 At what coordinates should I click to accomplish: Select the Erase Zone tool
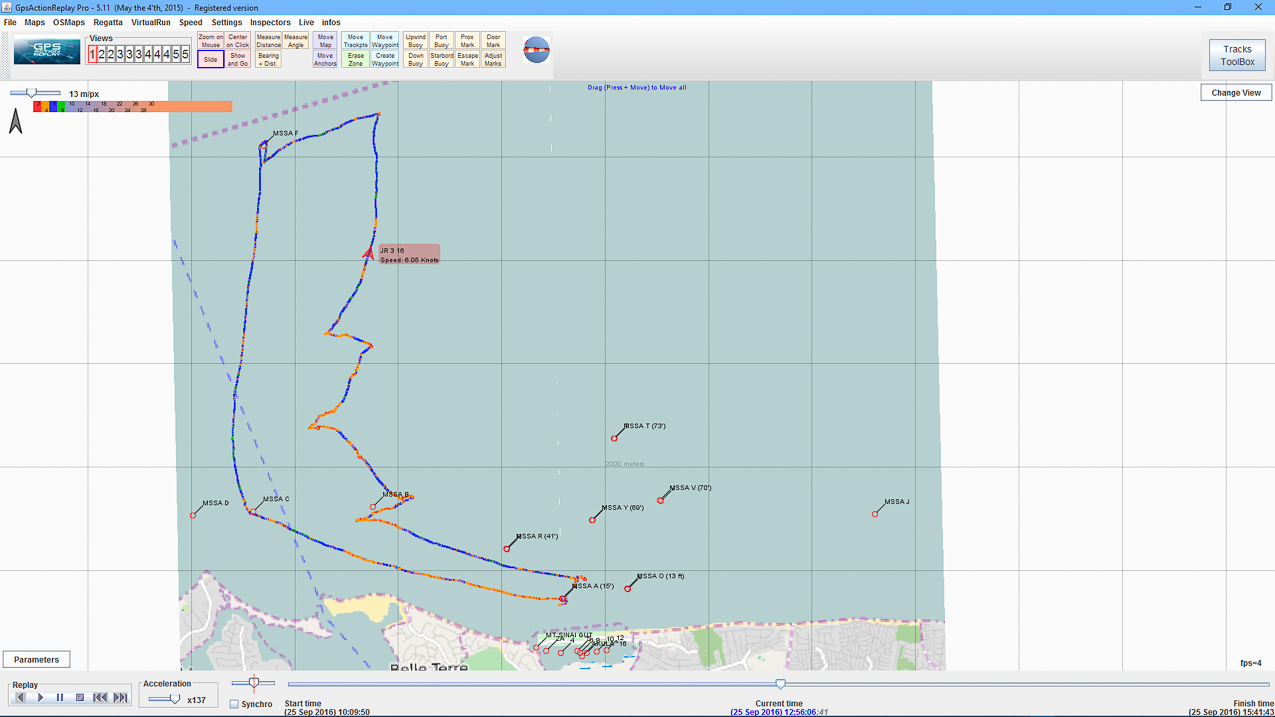tap(355, 60)
